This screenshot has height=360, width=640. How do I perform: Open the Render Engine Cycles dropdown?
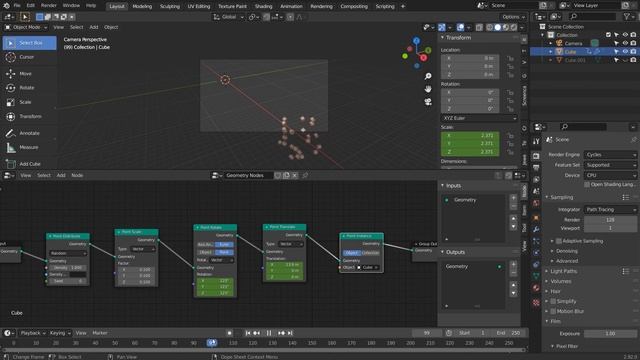click(610, 155)
